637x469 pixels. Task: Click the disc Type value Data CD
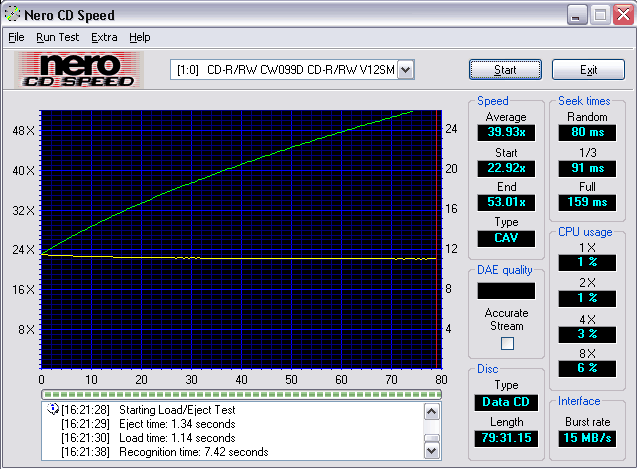(x=506, y=402)
